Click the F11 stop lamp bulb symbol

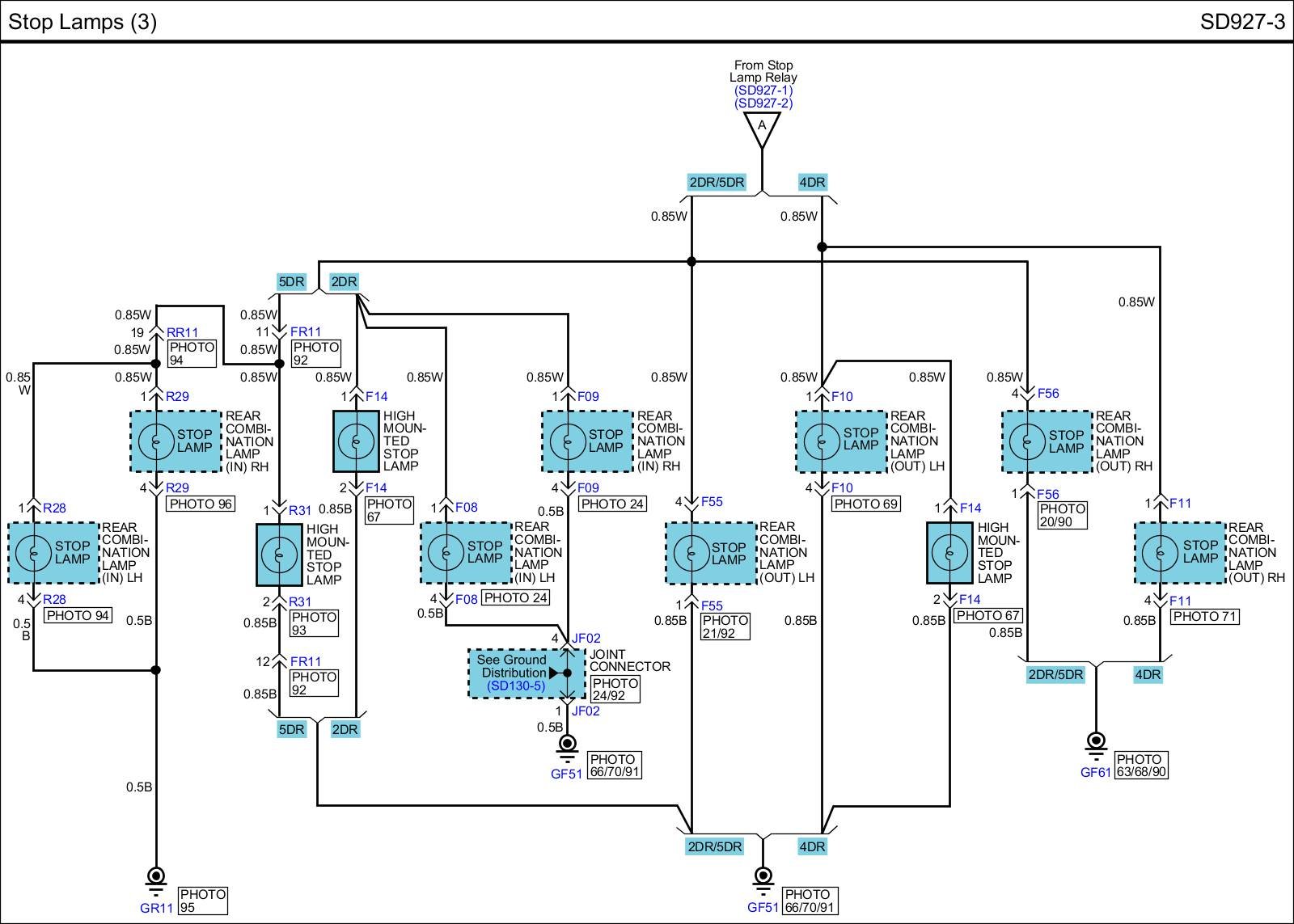[1161, 553]
